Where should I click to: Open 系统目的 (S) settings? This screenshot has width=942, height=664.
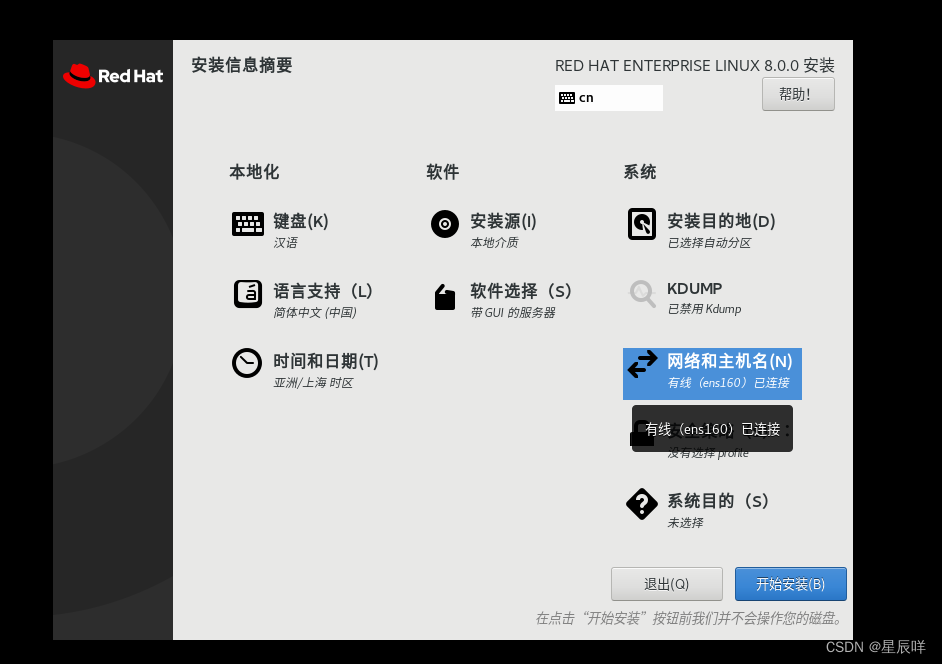tap(718, 501)
